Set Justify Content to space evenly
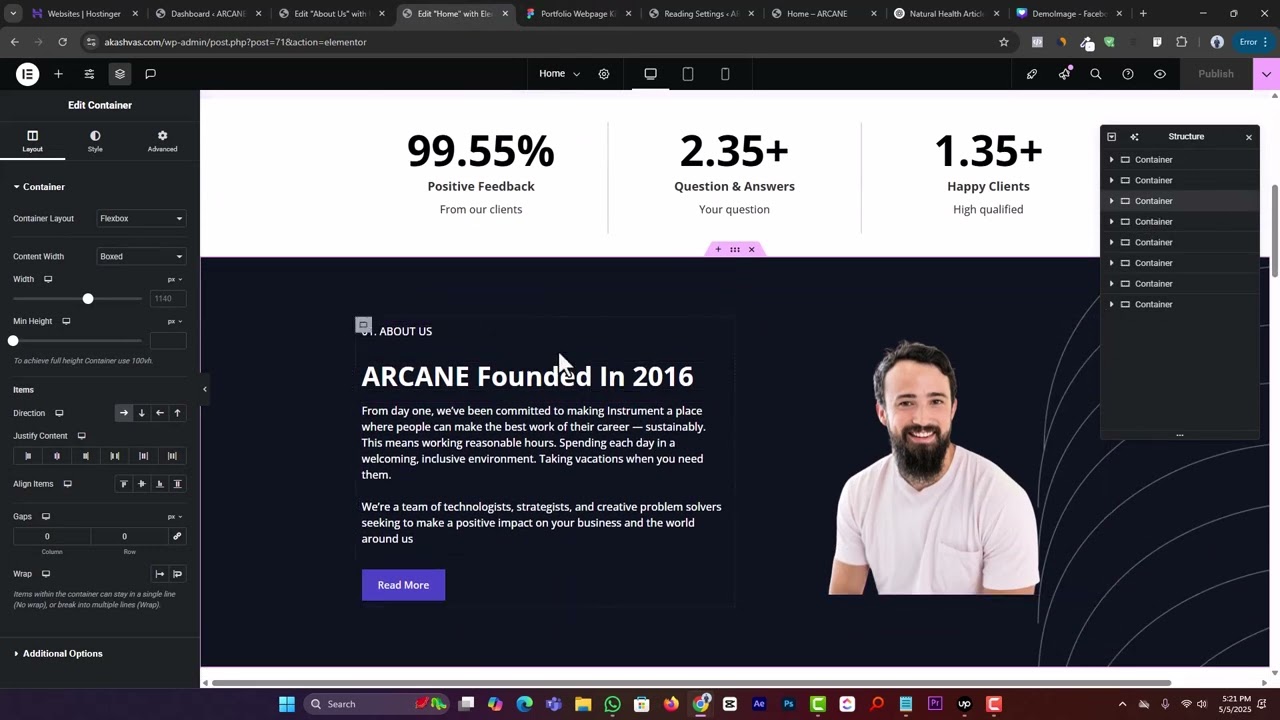This screenshot has height=720, width=1280. 172,456
